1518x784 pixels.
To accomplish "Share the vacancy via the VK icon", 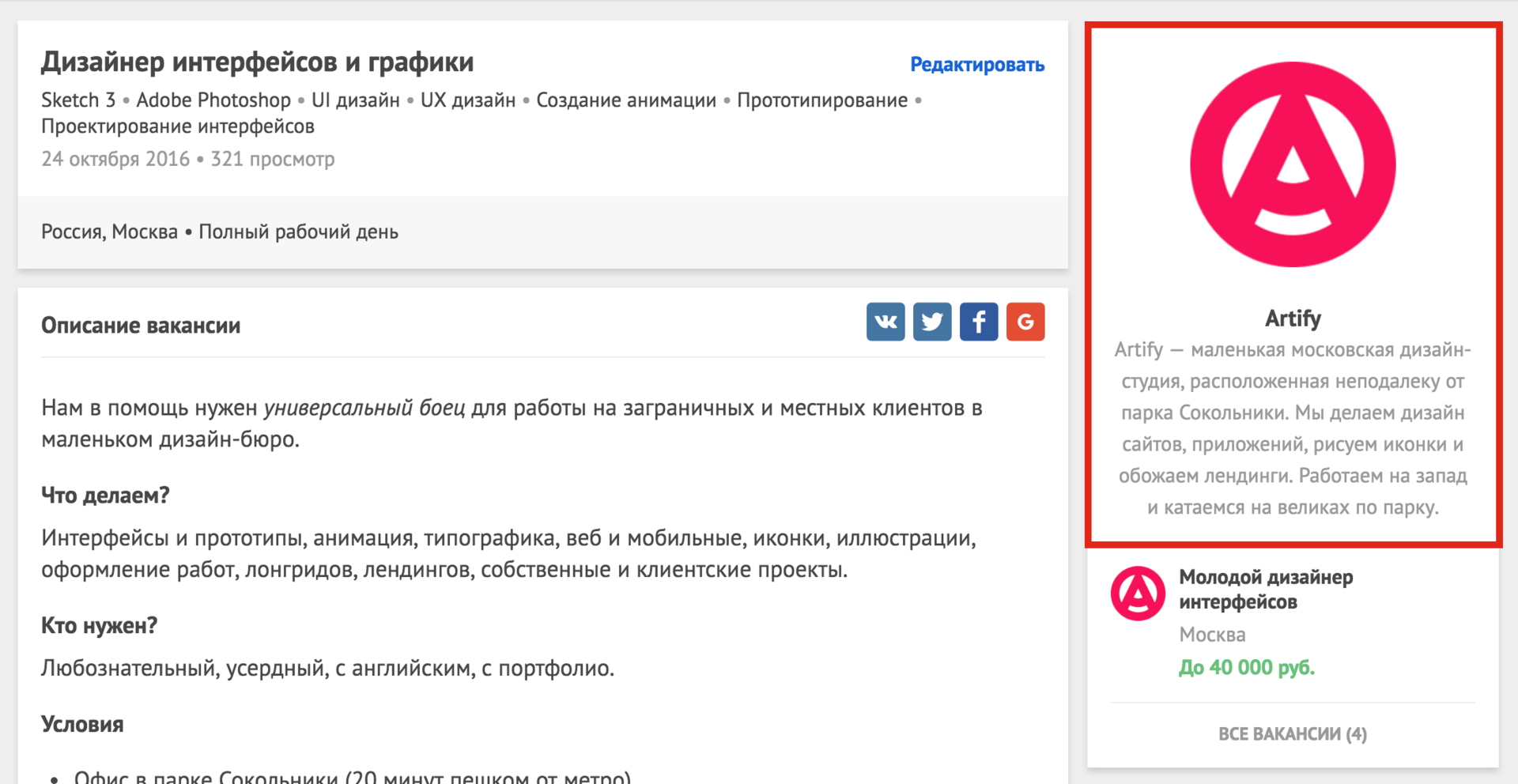I will tap(885, 322).
